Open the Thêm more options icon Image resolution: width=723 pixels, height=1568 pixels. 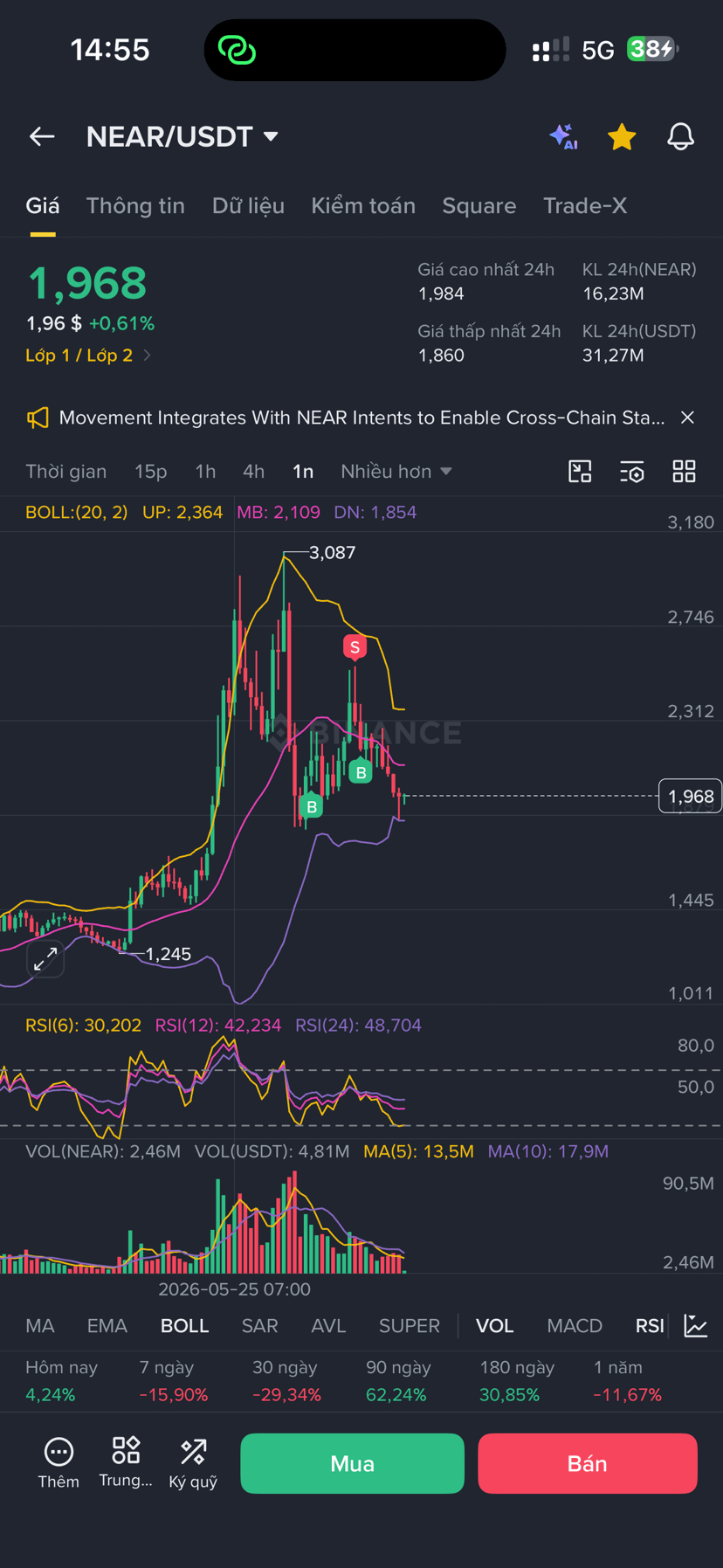[59, 1462]
